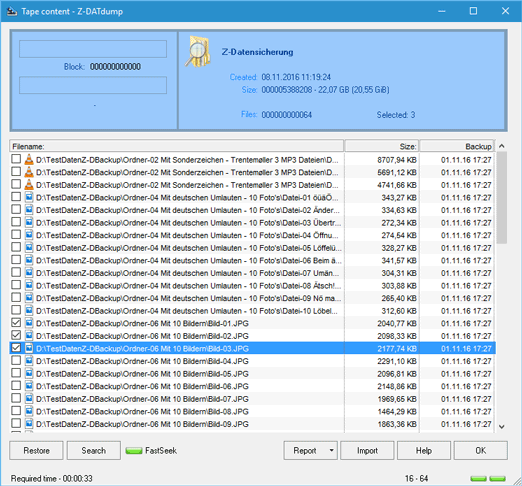Image resolution: width=522 pixels, height=486 pixels.
Task: Open the Report dropdown arrow
Action: click(331, 450)
